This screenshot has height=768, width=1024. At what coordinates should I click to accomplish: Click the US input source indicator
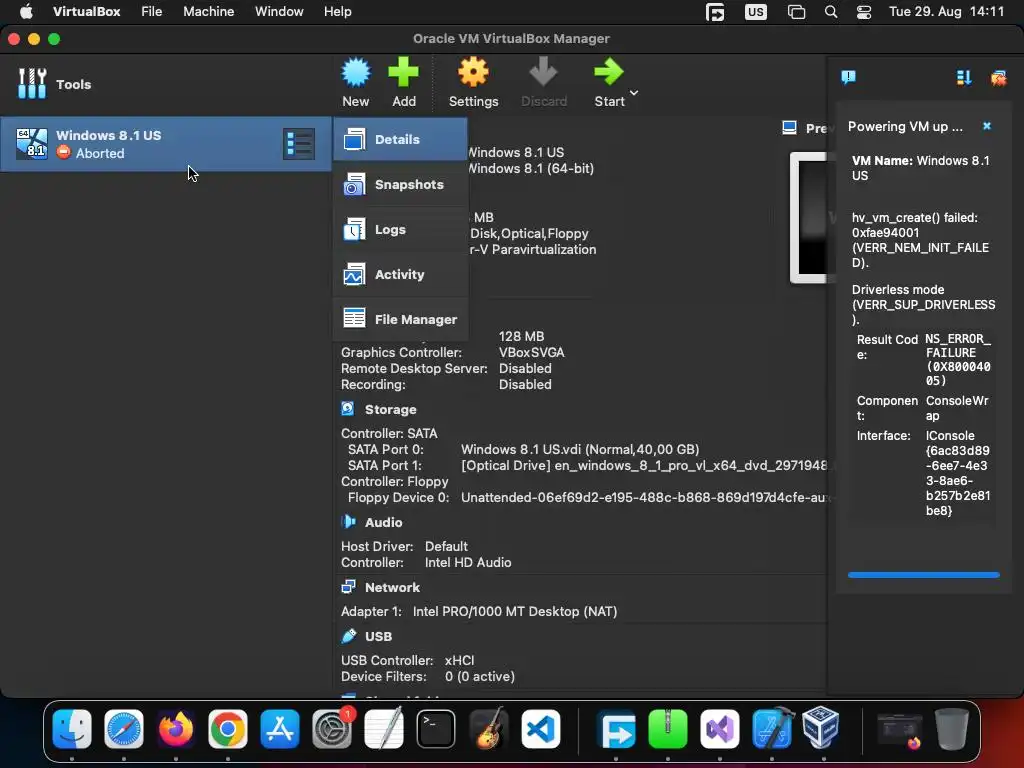756,12
